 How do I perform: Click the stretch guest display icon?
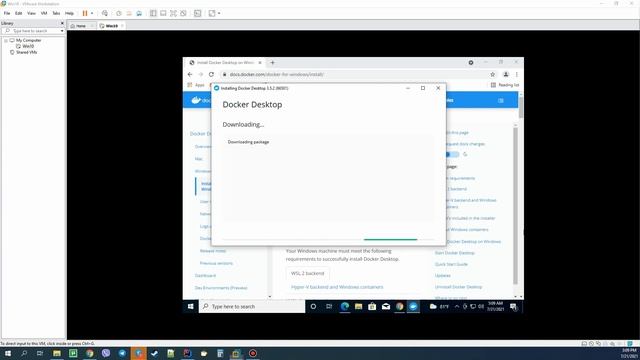click(x=212, y=13)
